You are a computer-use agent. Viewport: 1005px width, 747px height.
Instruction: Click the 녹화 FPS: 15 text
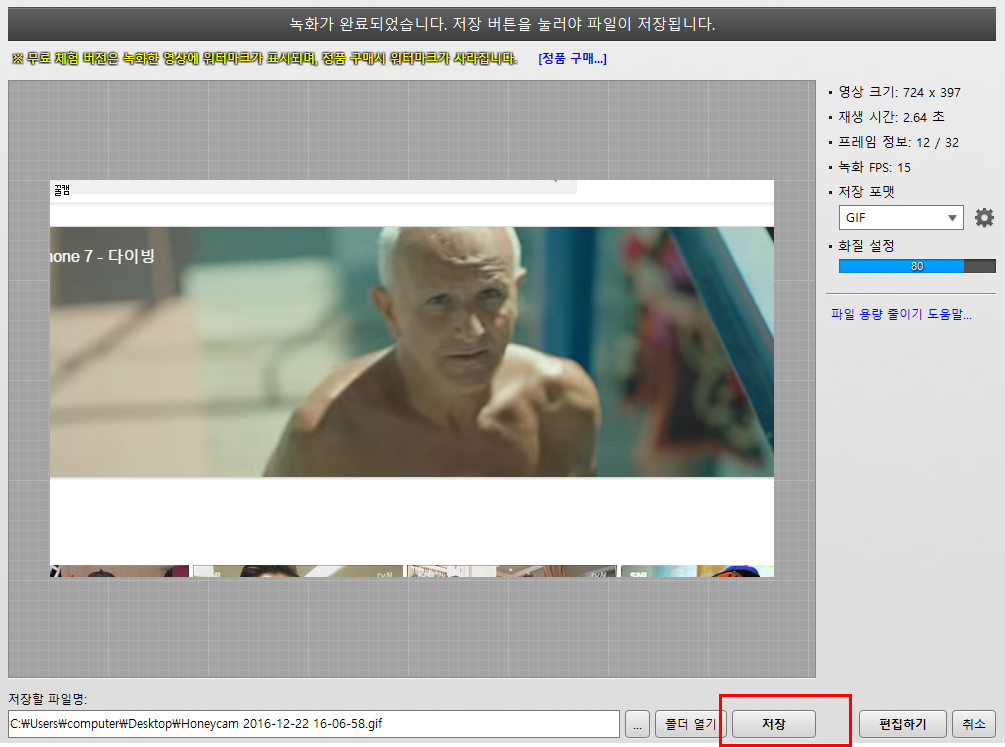click(x=874, y=167)
